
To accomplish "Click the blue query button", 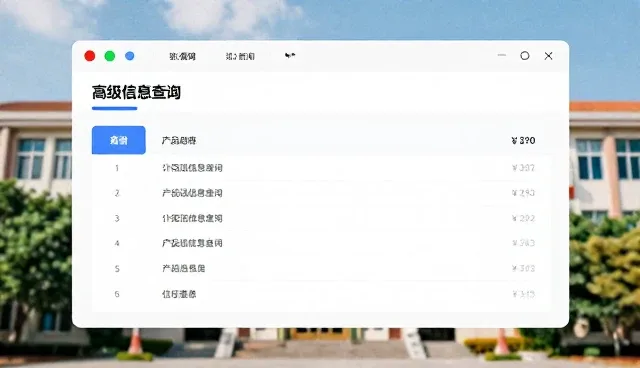I will (119, 140).
